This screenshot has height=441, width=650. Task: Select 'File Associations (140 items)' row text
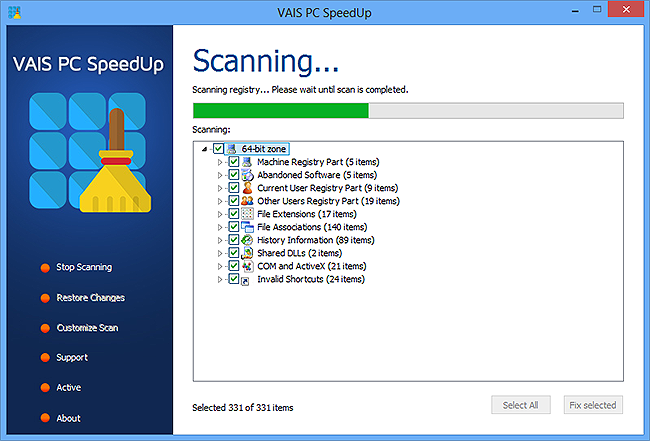(x=312, y=227)
